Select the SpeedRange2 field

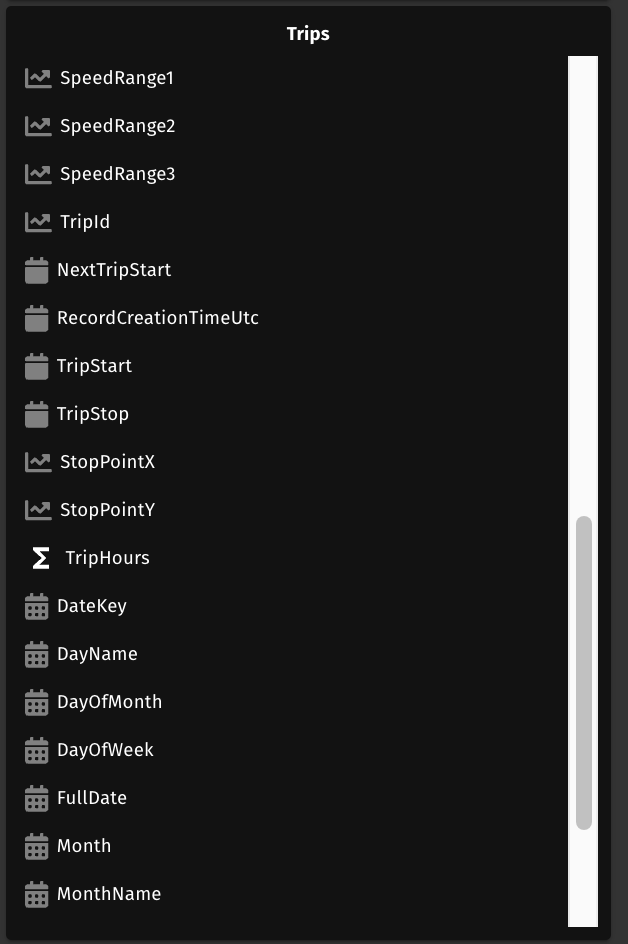coord(117,126)
